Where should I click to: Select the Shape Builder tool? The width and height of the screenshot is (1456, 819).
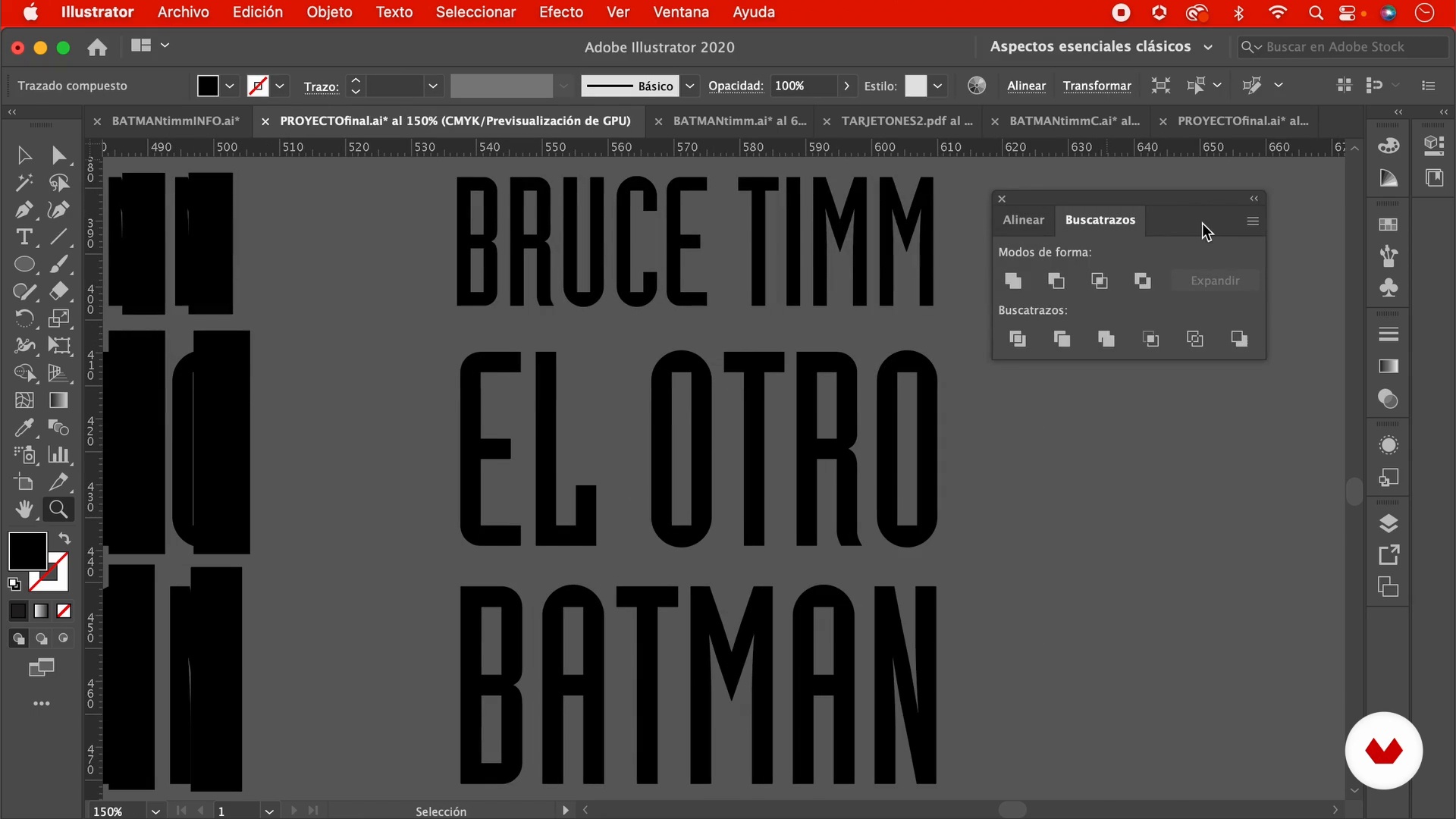[24, 373]
